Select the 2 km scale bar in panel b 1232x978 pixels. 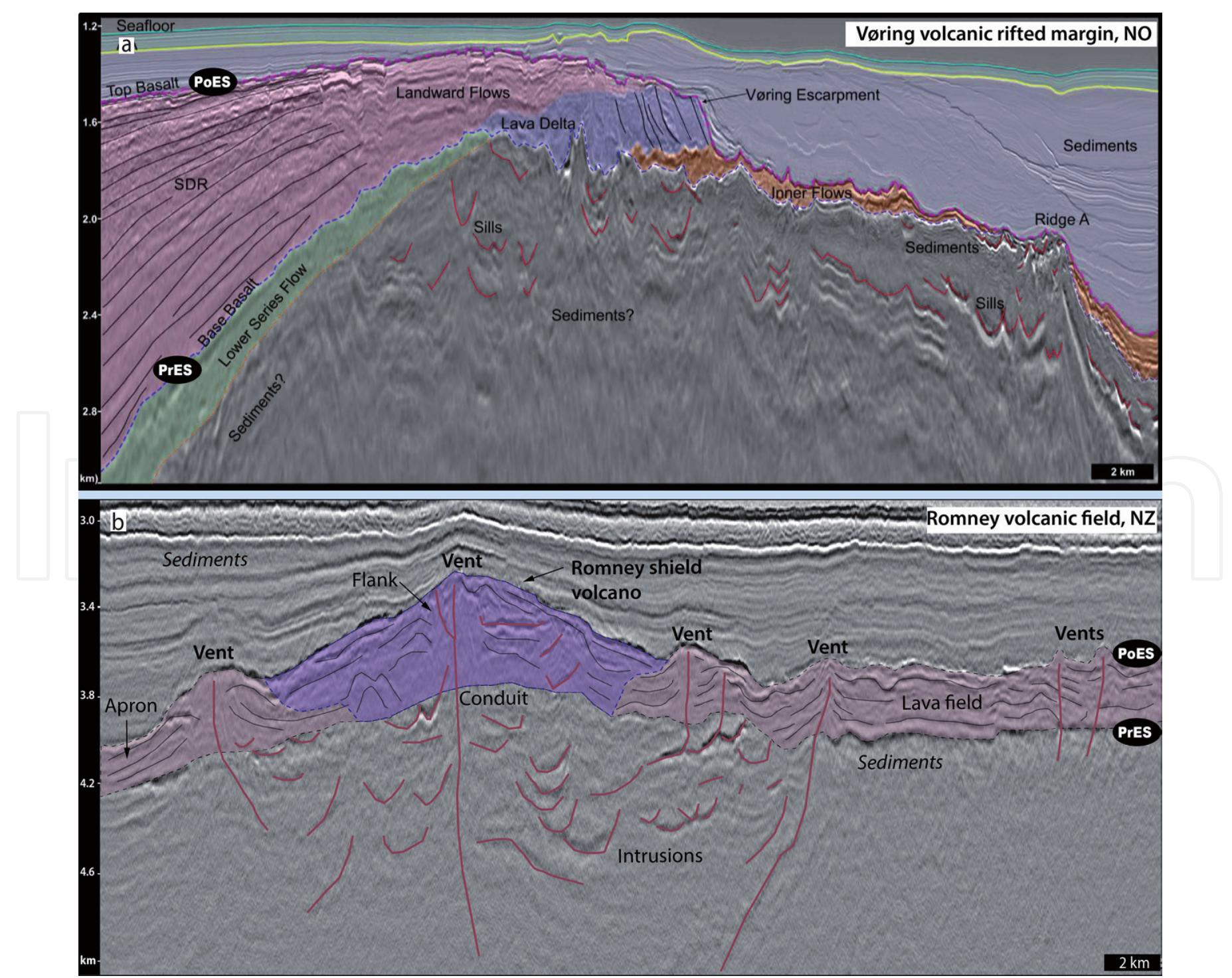[1133, 963]
